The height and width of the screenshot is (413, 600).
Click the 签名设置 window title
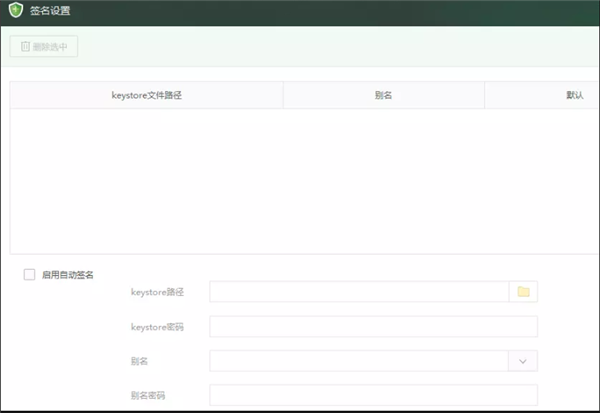[x=50, y=12]
